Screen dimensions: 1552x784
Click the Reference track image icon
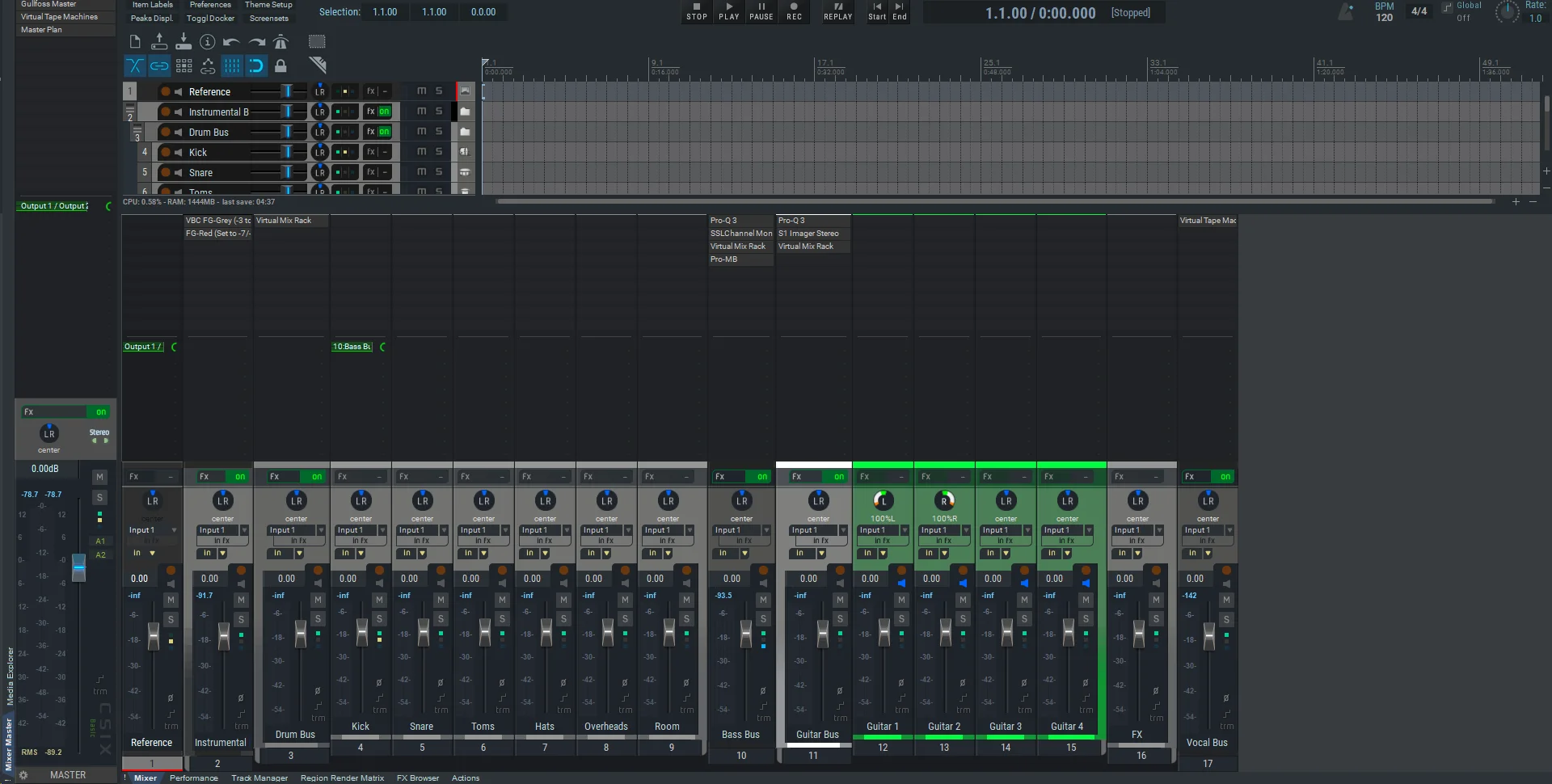pos(465,91)
